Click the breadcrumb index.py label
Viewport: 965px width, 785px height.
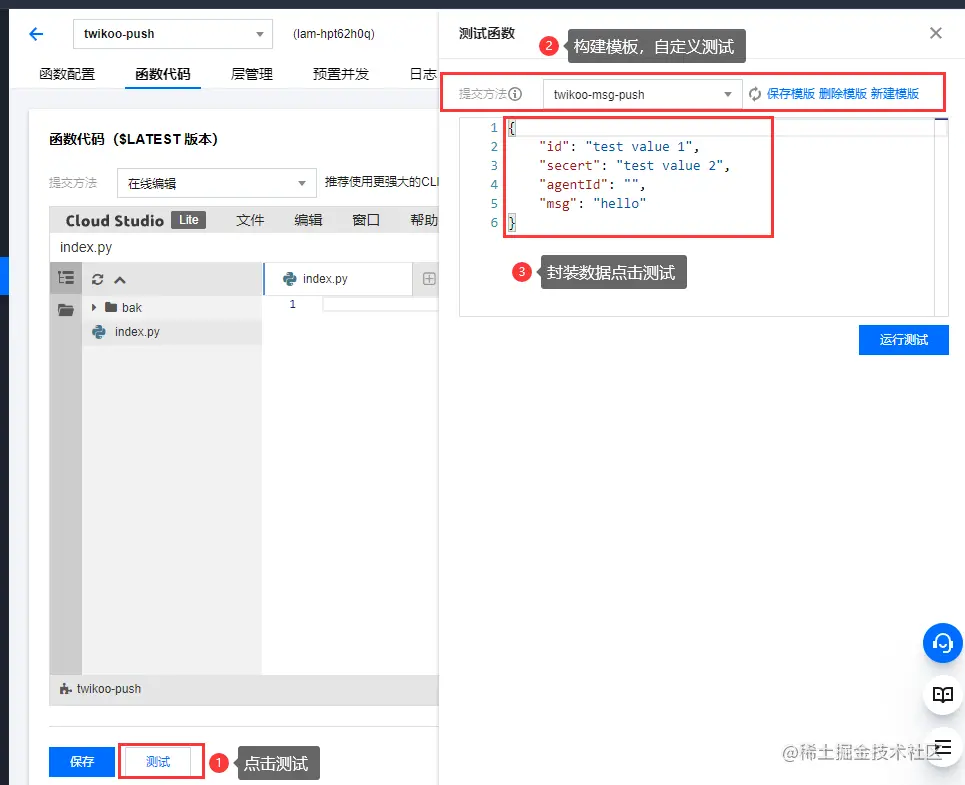click(x=86, y=247)
